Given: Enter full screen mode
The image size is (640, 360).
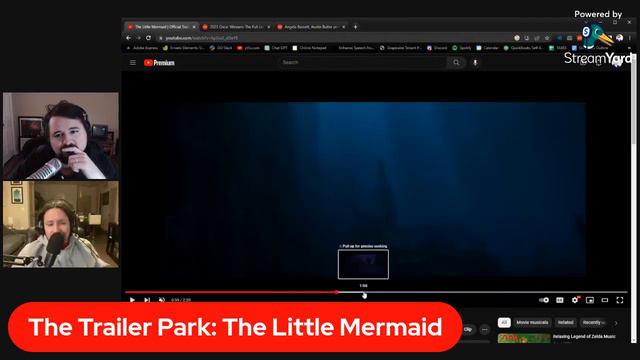Looking at the screenshot, I should tap(620, 300).
